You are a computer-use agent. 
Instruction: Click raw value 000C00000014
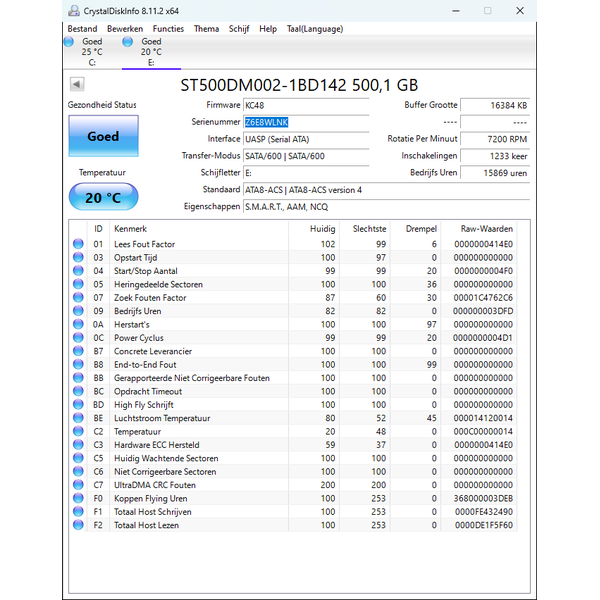coord(483,432)
